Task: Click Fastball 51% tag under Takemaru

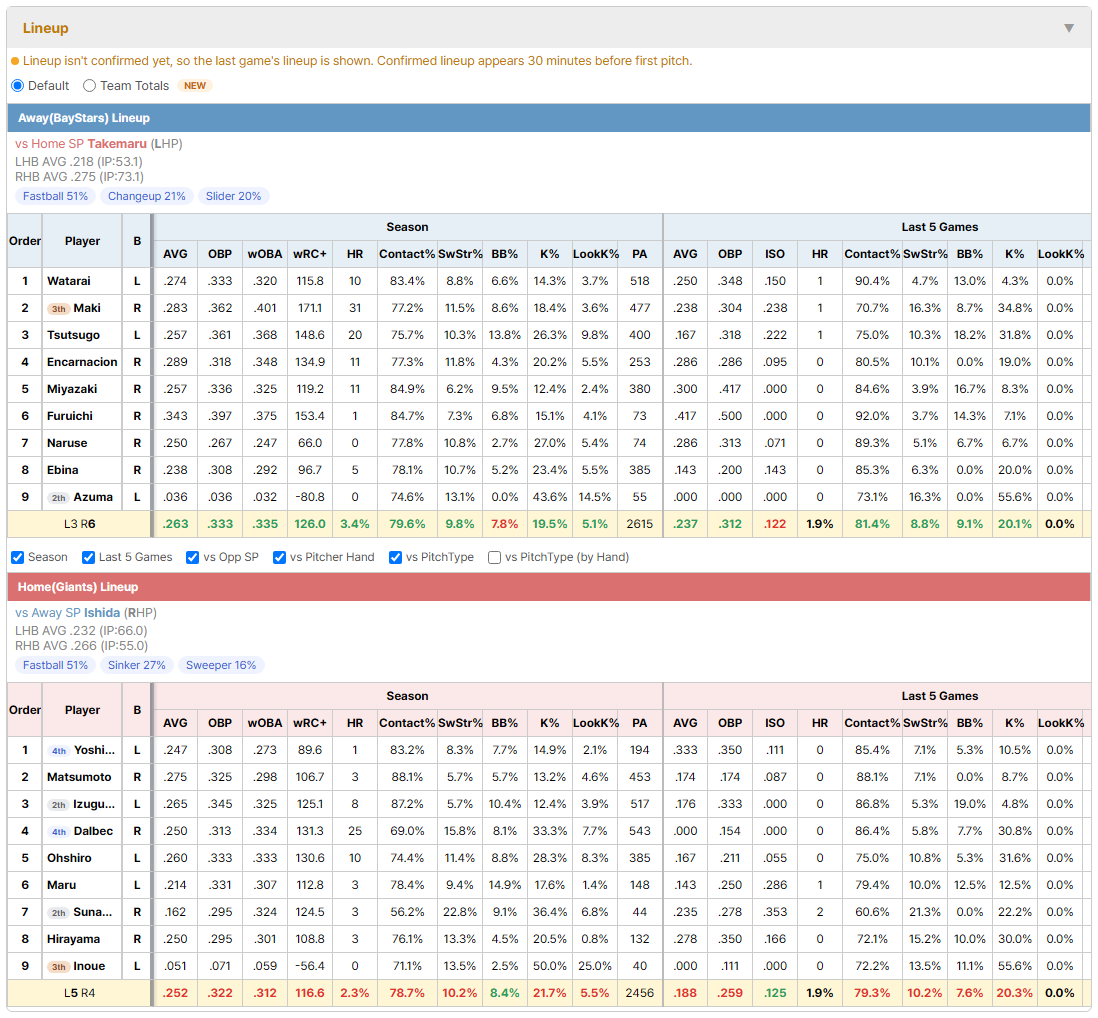Action: point(55,196)
